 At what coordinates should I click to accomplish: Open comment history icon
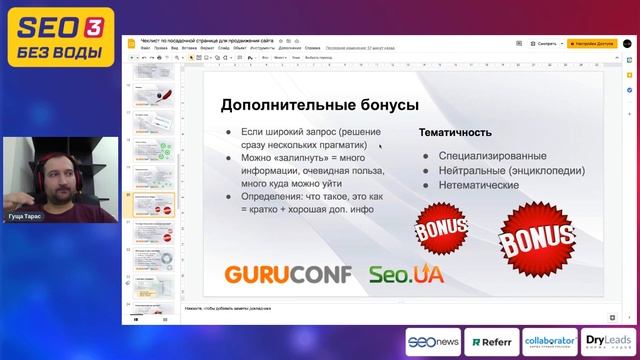(519, 44)
